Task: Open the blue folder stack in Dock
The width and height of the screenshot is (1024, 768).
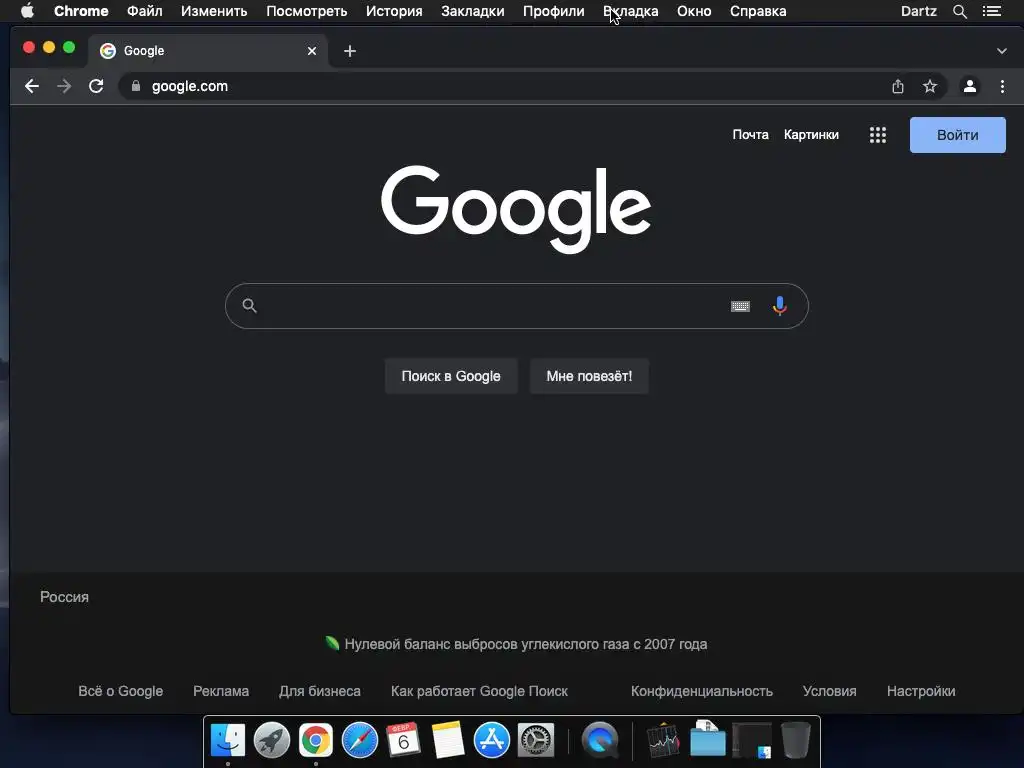Action: (x=708, y=741)
